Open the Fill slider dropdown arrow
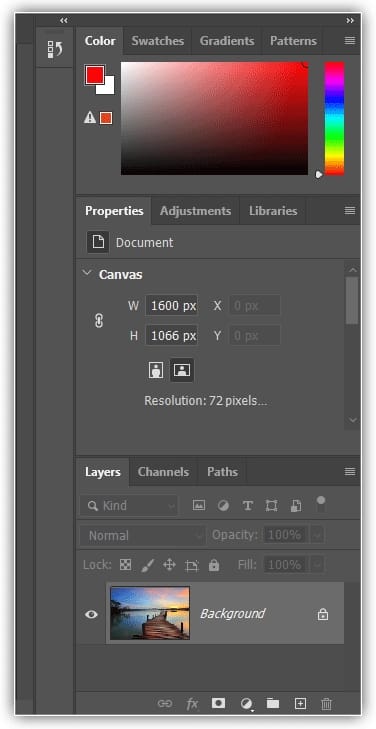 317,565
